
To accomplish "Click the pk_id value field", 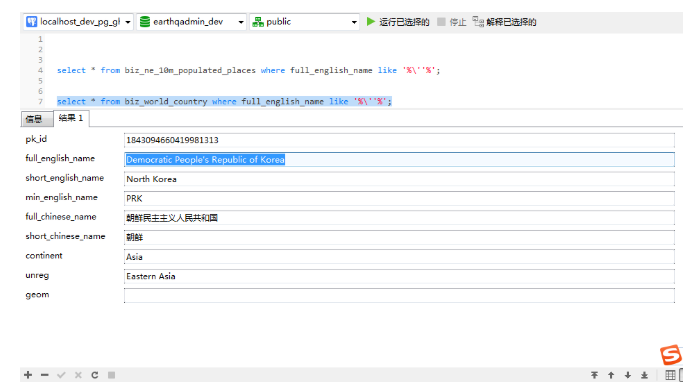I will tap(399, 140).
